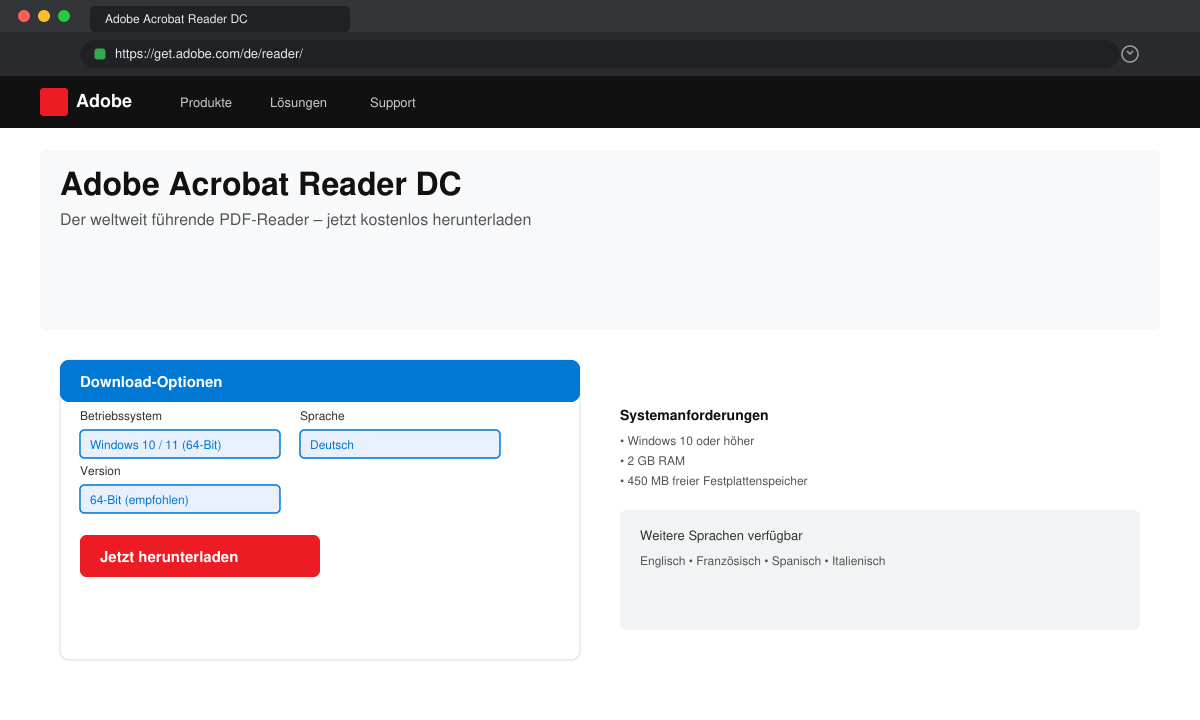The height and width of the screenshot is (720, 1200).
Task: Click the green secure site indicator
Action: click(100, 54)
